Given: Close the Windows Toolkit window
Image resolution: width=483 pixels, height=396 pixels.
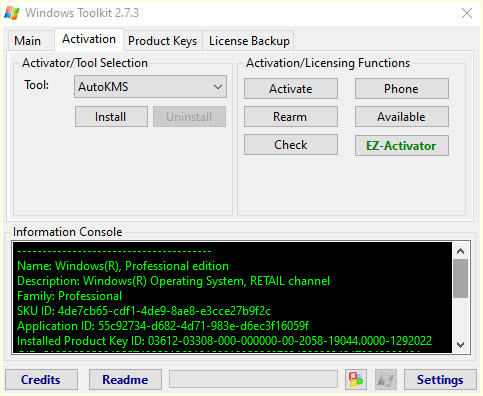Looking at the screenshot, I should coord(467,13).
